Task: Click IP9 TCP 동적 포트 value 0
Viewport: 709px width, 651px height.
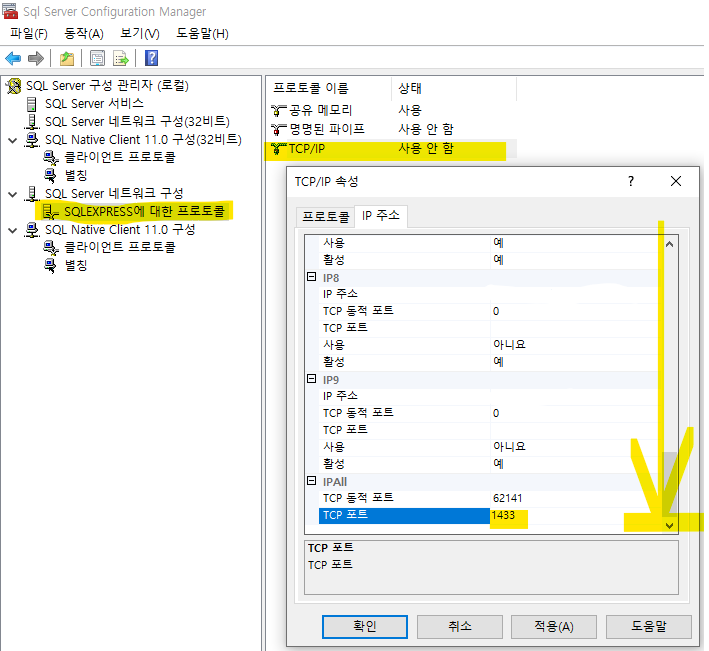Action: click(x=496, y=413)
